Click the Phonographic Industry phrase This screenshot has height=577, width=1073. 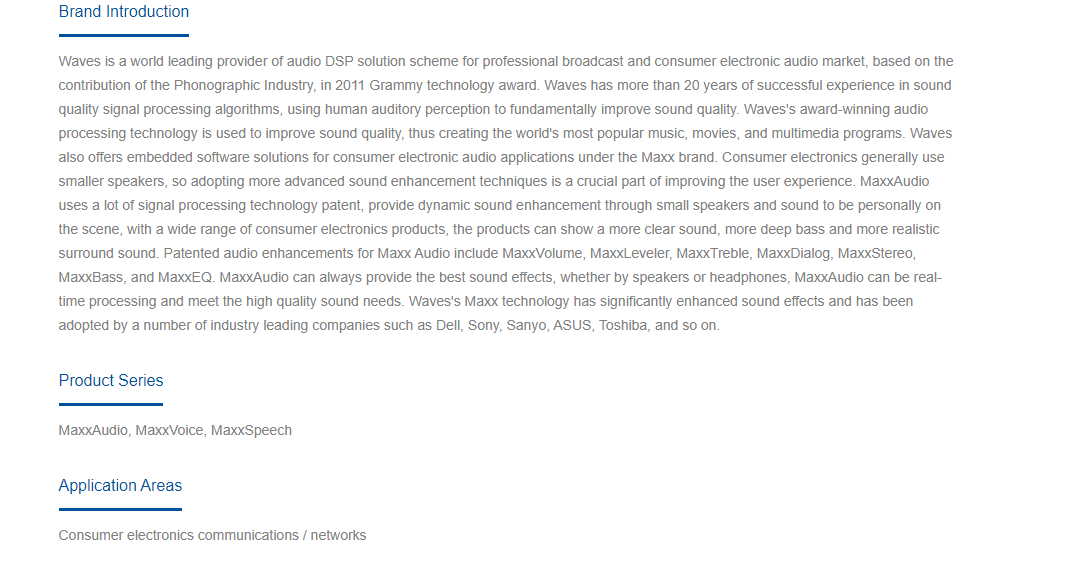[x=243, y=86]
